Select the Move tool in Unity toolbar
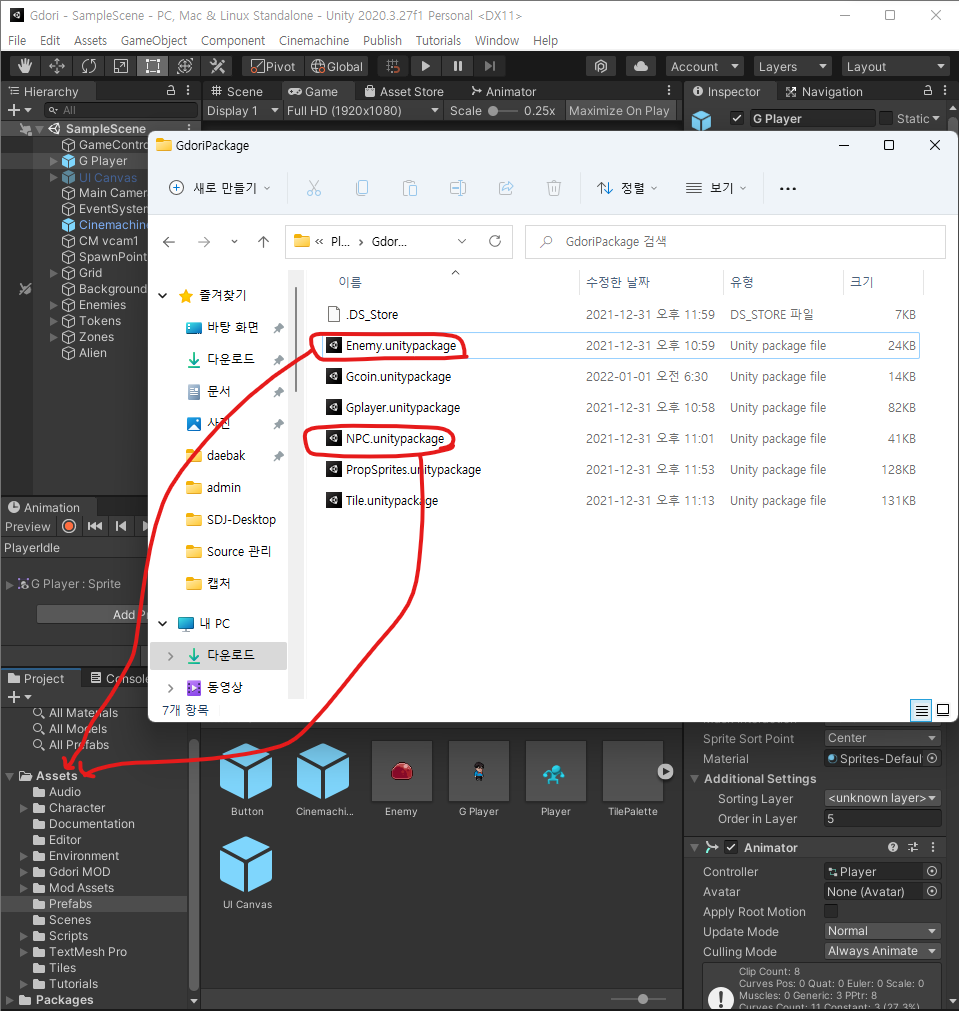 pos(57,66)
